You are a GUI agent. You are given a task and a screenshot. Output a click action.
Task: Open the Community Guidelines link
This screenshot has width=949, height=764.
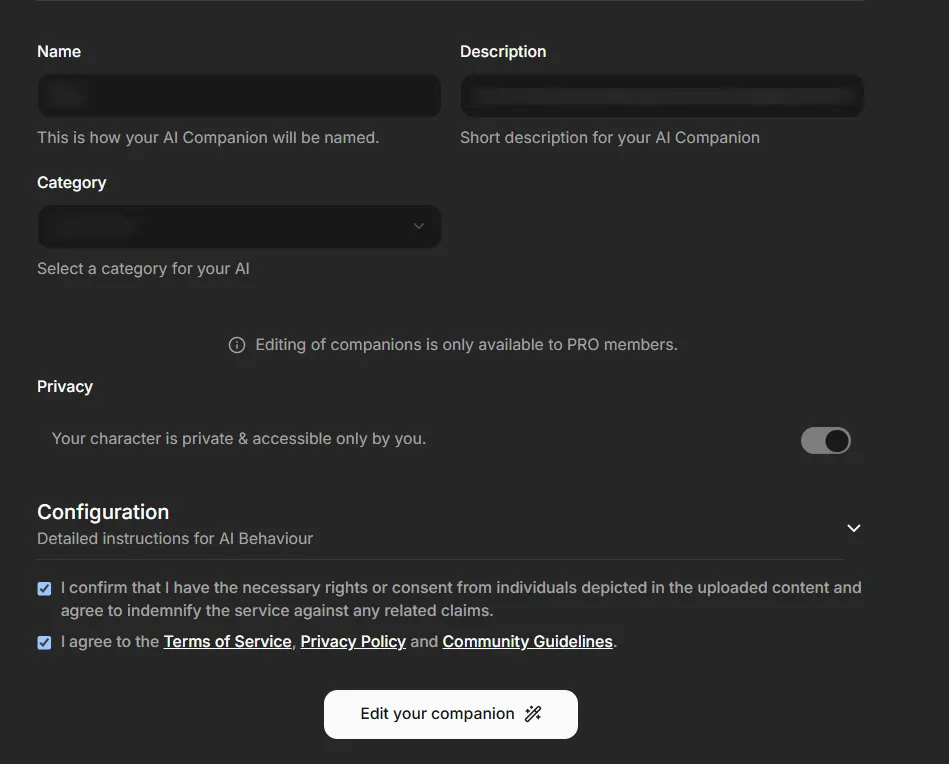[527, 642]
